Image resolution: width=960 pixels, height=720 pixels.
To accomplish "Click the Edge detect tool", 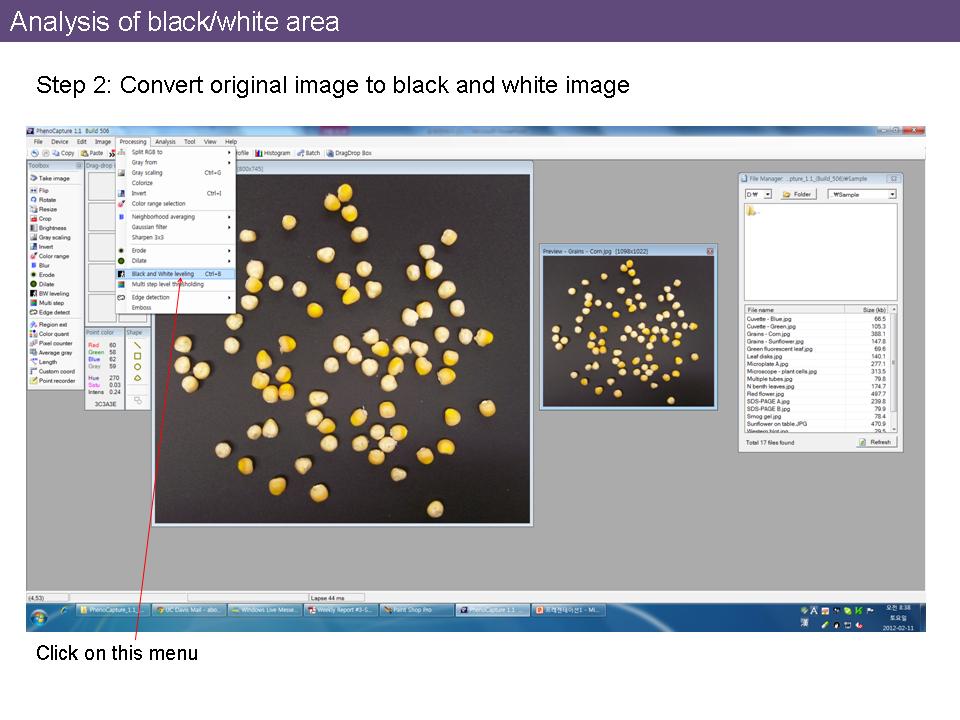I will (54, 312).
